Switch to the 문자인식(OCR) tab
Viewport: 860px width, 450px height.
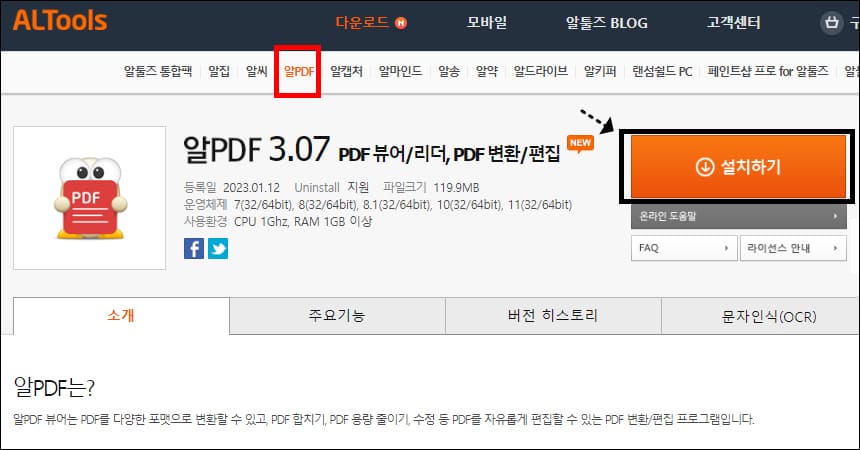pos(761,316)
